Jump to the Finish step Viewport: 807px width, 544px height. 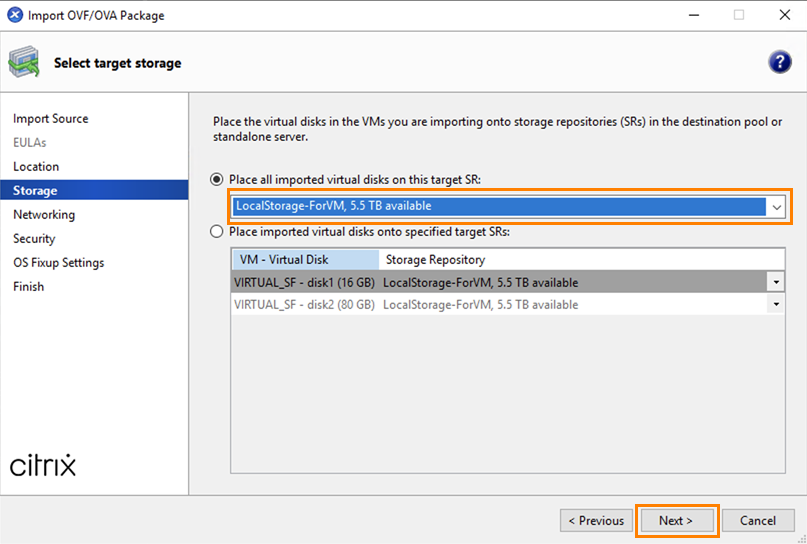pyautogui.click(x=28, y=287)
